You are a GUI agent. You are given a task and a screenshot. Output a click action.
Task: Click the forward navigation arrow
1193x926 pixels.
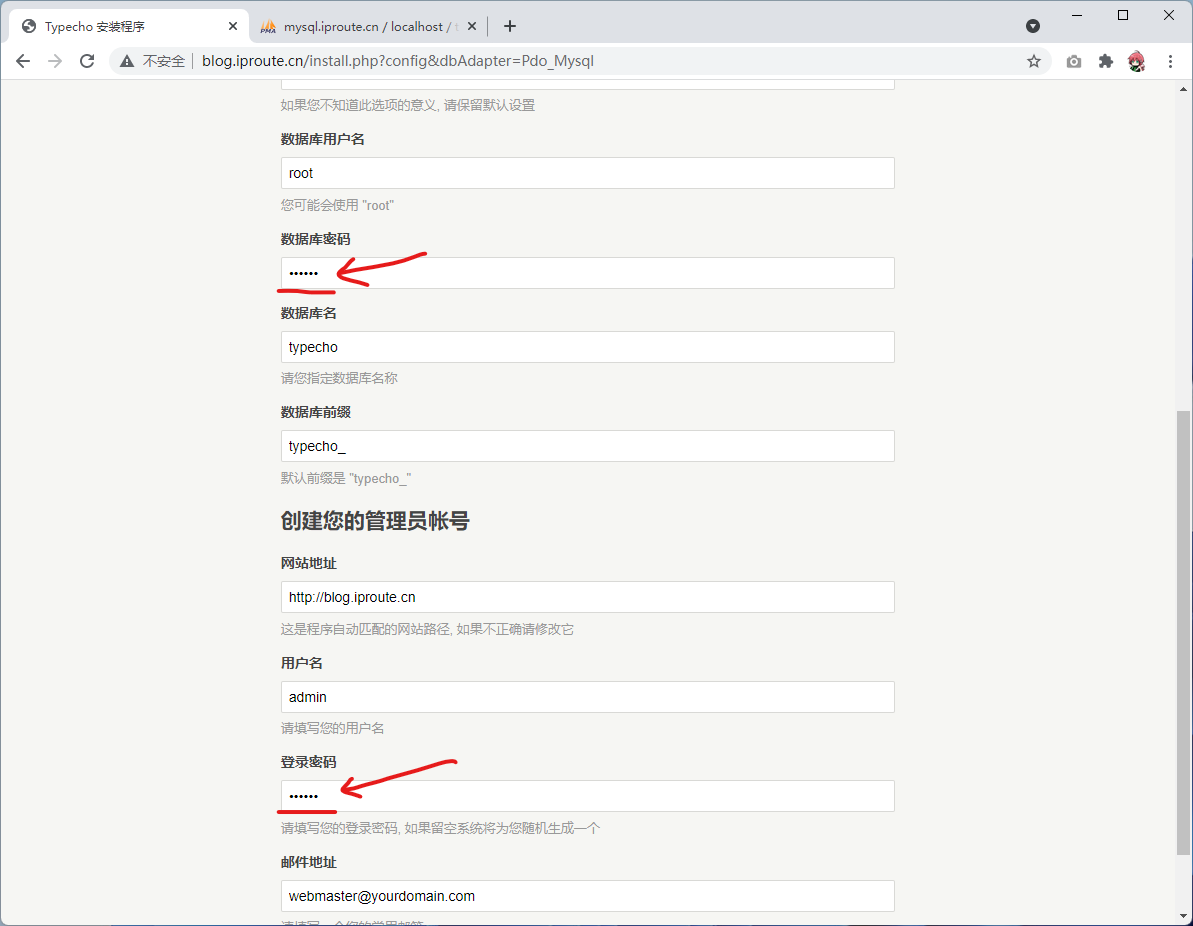pyautogui.click(x=55, y=61)
